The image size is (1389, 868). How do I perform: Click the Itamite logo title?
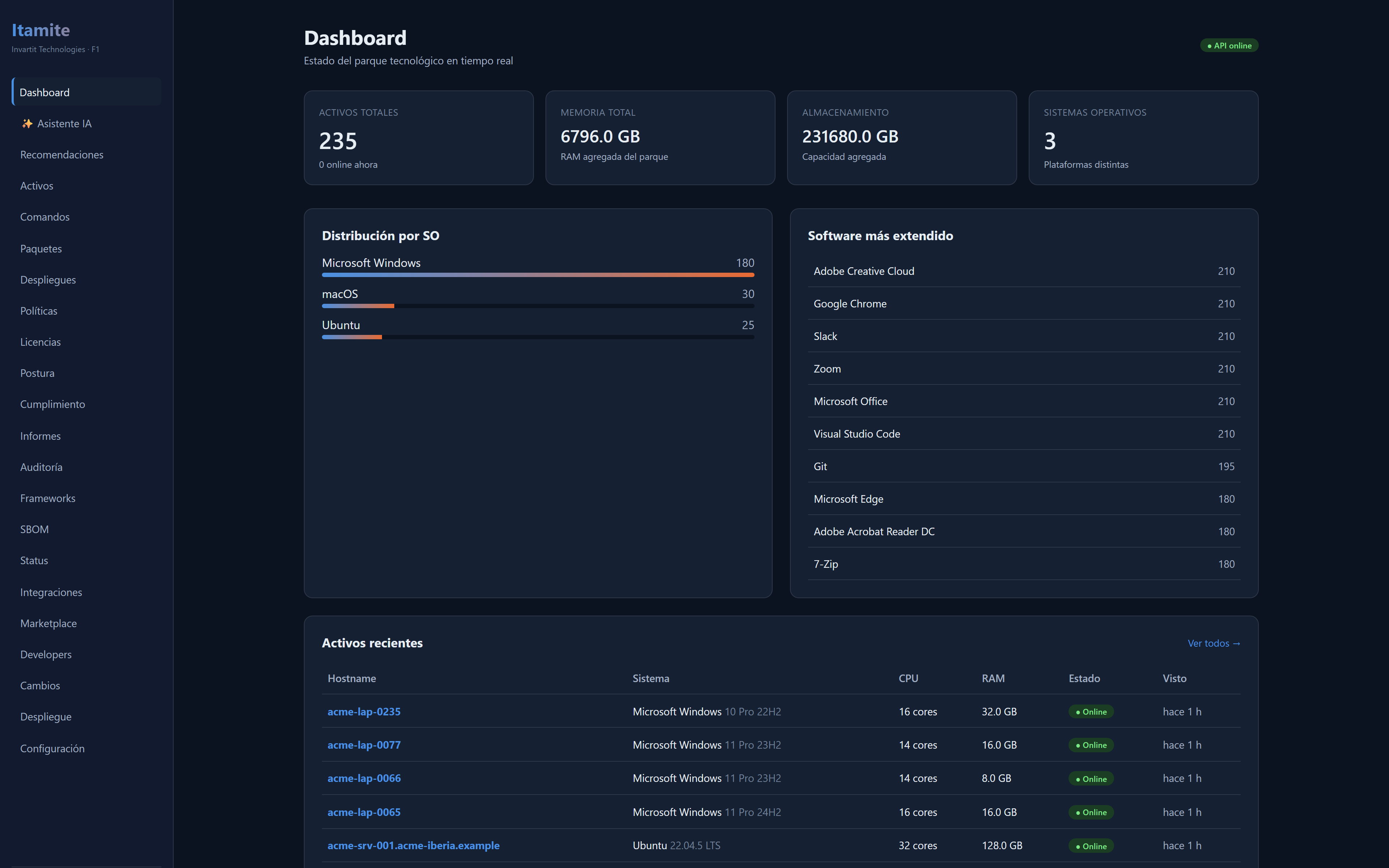click(x=41, y=30)
